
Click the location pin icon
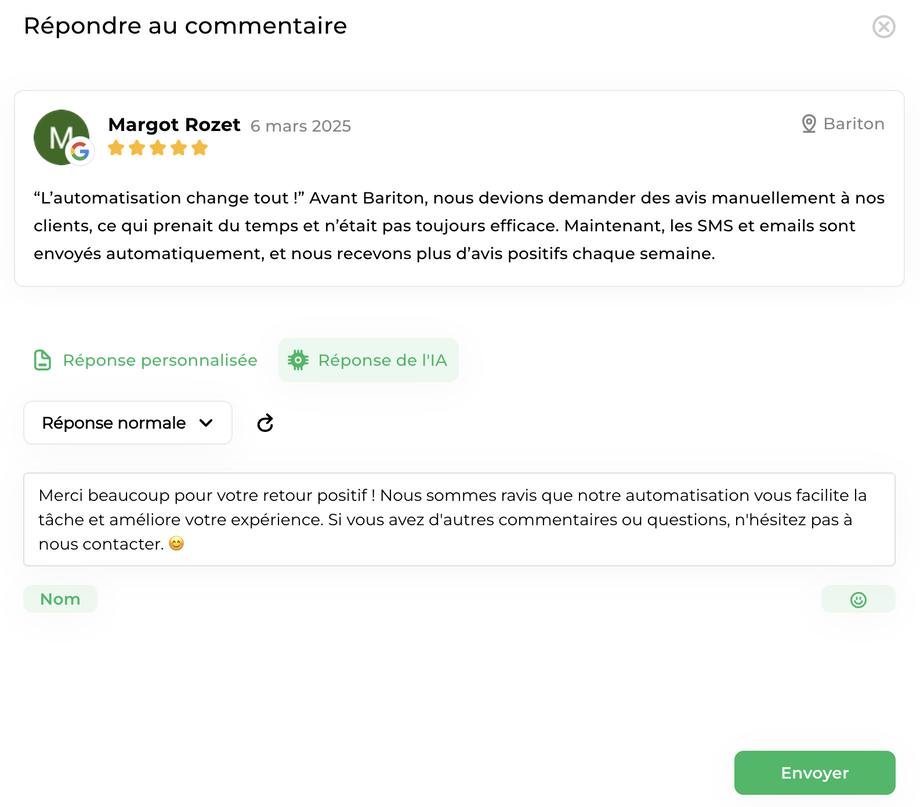(809, 124)
